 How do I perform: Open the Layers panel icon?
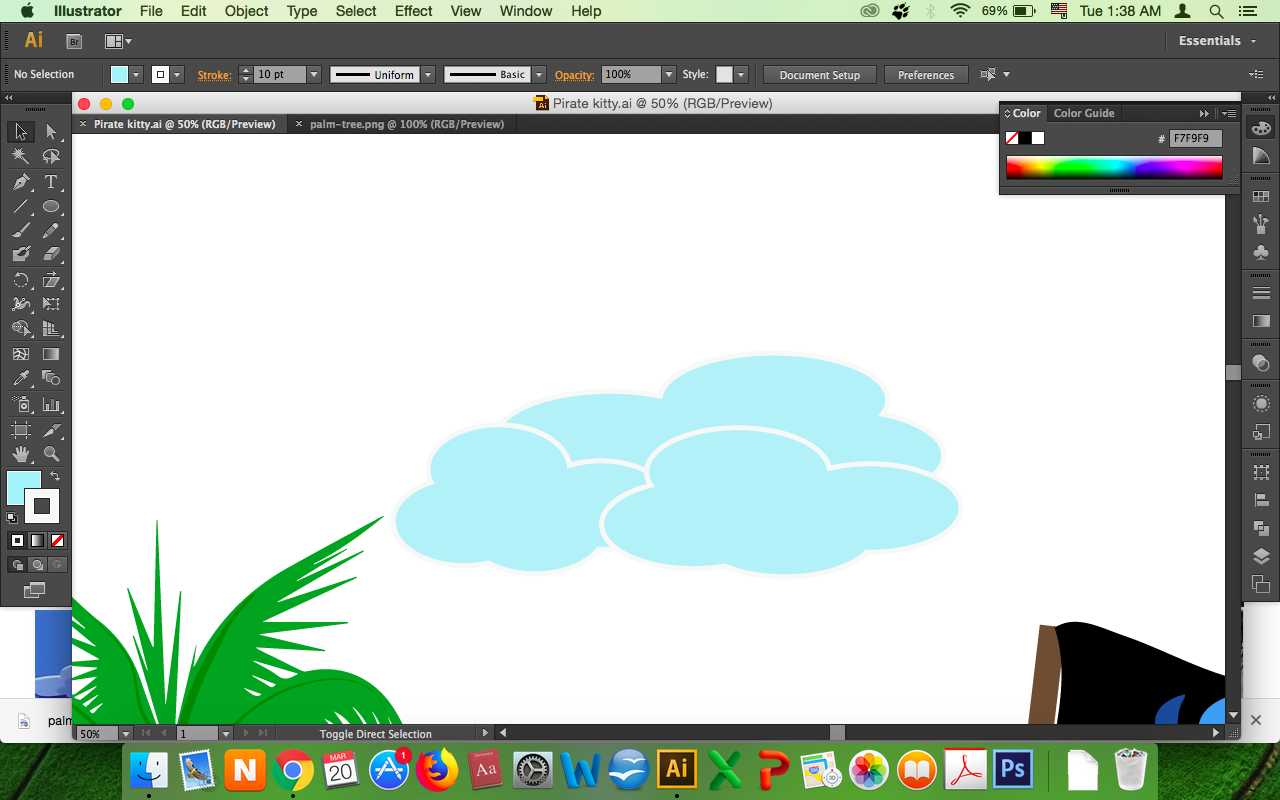1261,556
